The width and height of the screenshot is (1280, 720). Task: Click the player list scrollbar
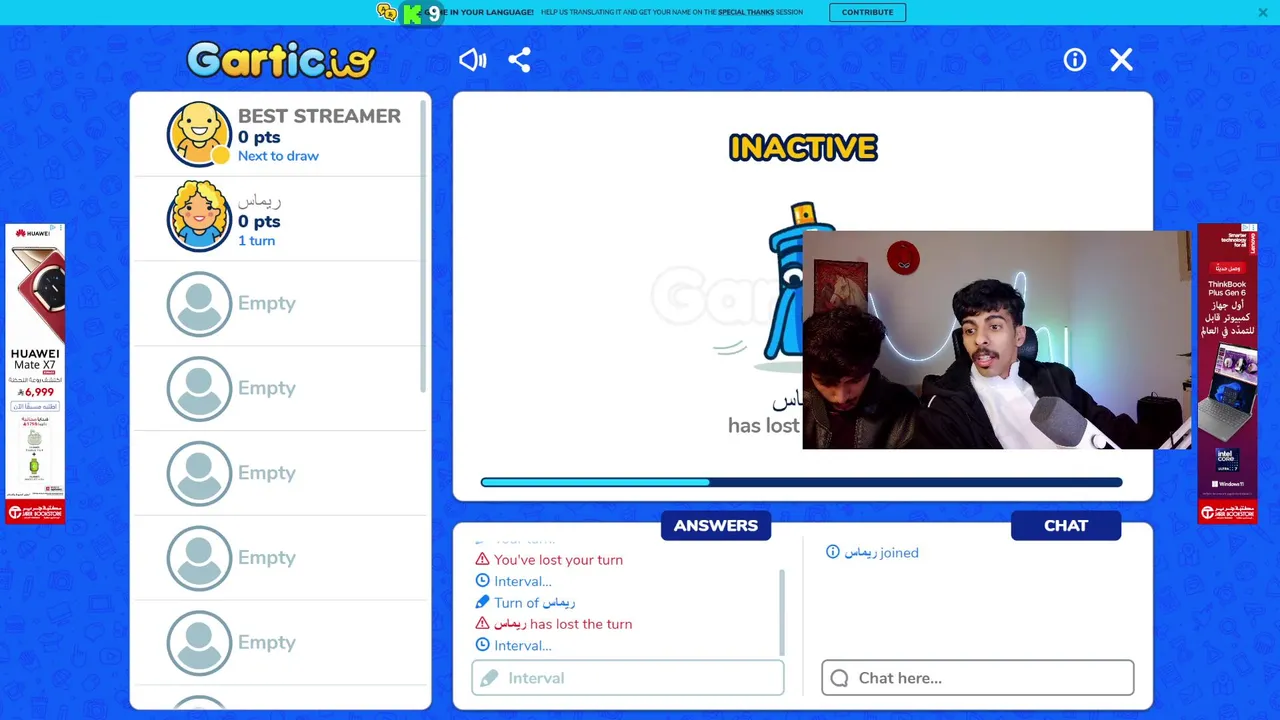(423, 246)
